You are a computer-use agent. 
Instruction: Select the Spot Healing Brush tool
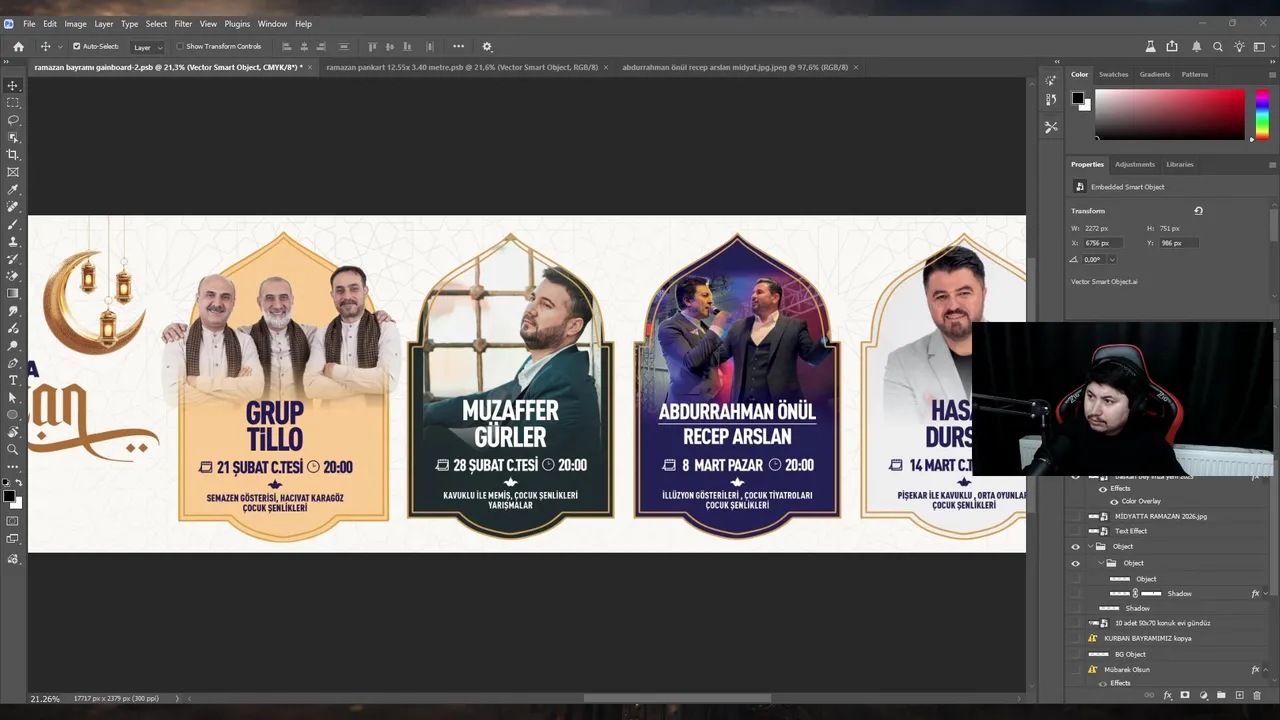pos(13,207)
